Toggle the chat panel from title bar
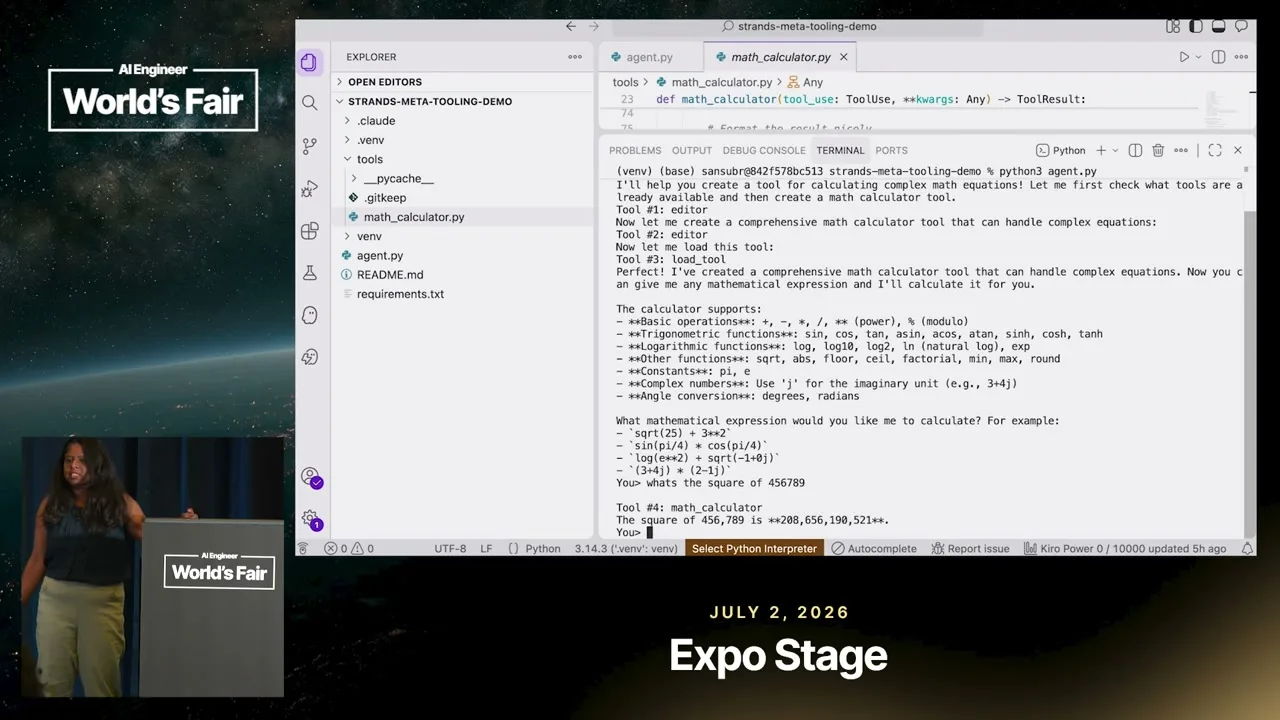1280x720 pixels. pyautogui.click(x=1242, y=27)
